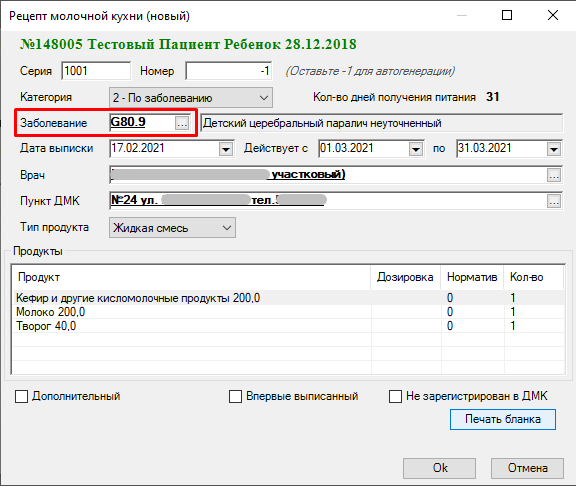Select the Молоко 200,0 row
Viewport: 576px width, 486px height.
(288, 312)
